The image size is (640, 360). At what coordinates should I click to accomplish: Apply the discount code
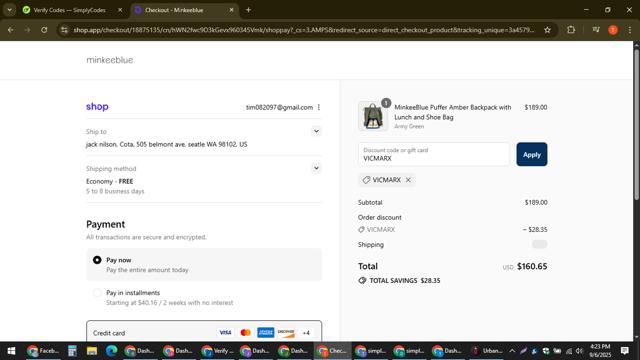[x=531, y=154]
